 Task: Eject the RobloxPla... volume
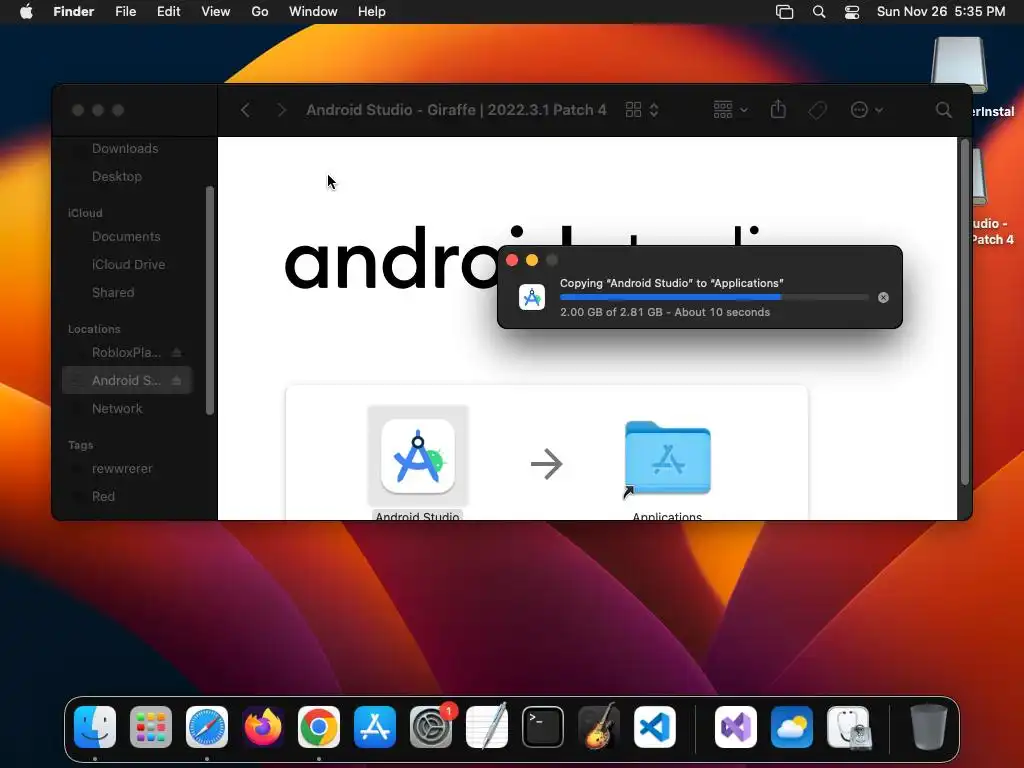click(176, 353)
